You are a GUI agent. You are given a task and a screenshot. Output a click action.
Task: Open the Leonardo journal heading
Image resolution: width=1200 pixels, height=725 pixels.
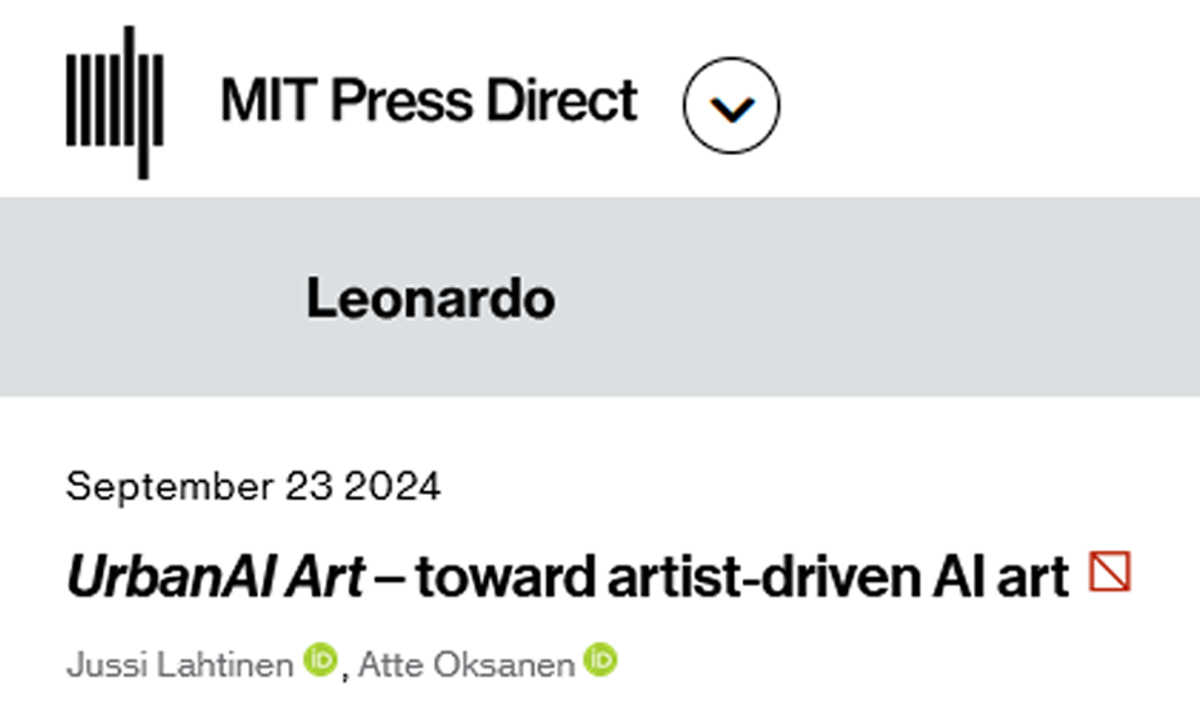pos(430,299)
